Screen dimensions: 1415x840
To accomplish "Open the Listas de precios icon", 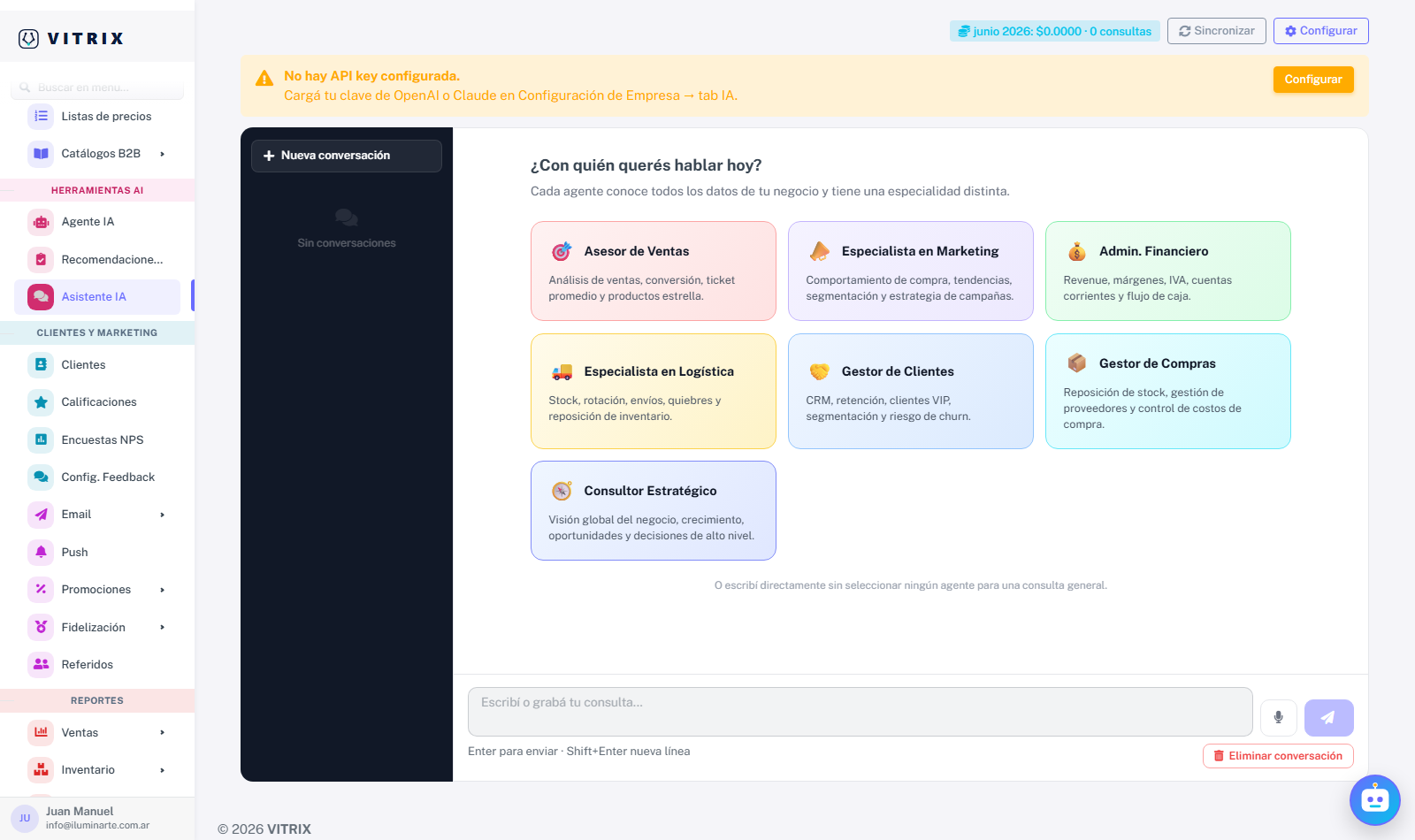I will point(41,116).
